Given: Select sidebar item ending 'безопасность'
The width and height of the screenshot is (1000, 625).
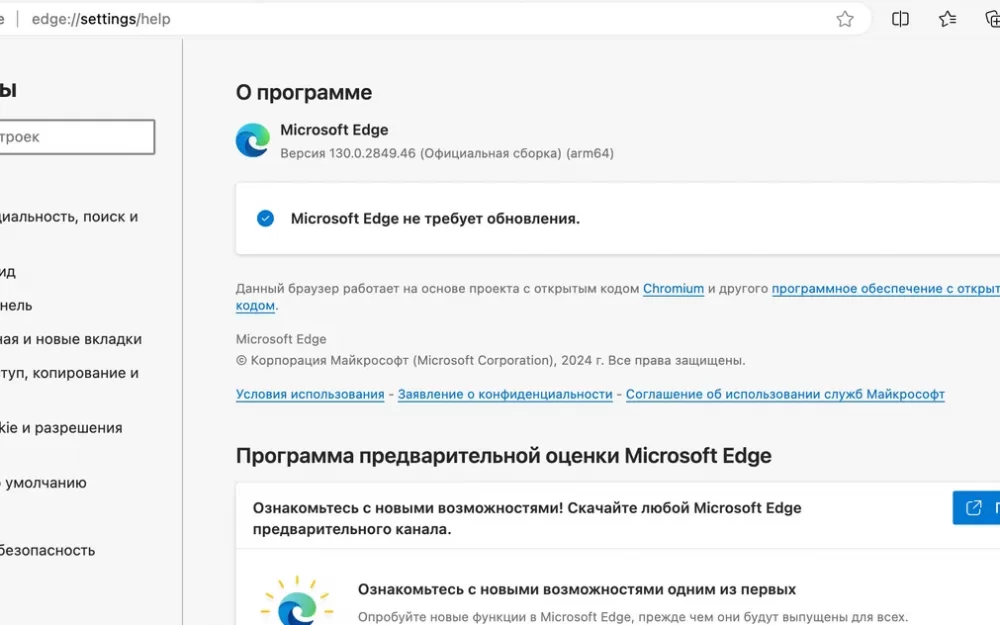Looking at the screenshot, I should [x=48, y=550].
